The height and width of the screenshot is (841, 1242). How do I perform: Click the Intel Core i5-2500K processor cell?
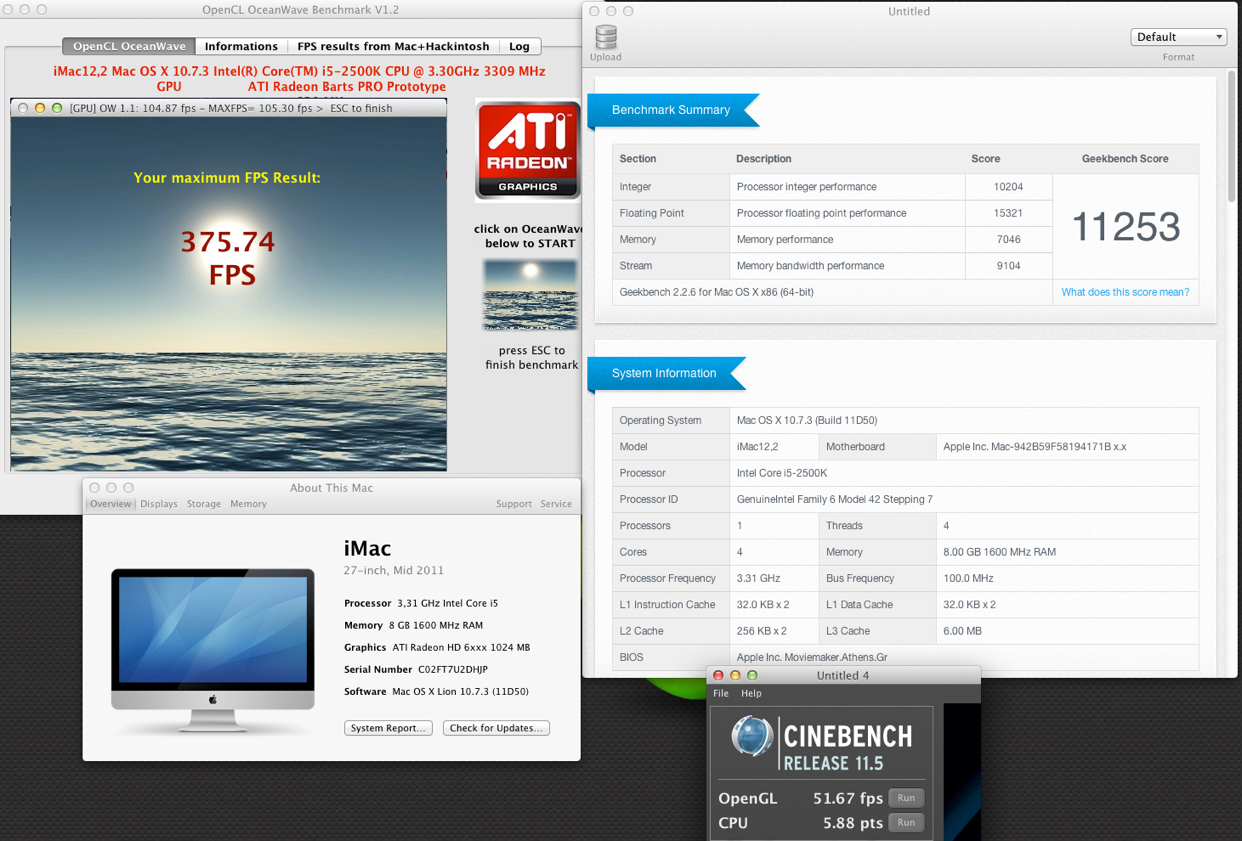pos(964,473)
